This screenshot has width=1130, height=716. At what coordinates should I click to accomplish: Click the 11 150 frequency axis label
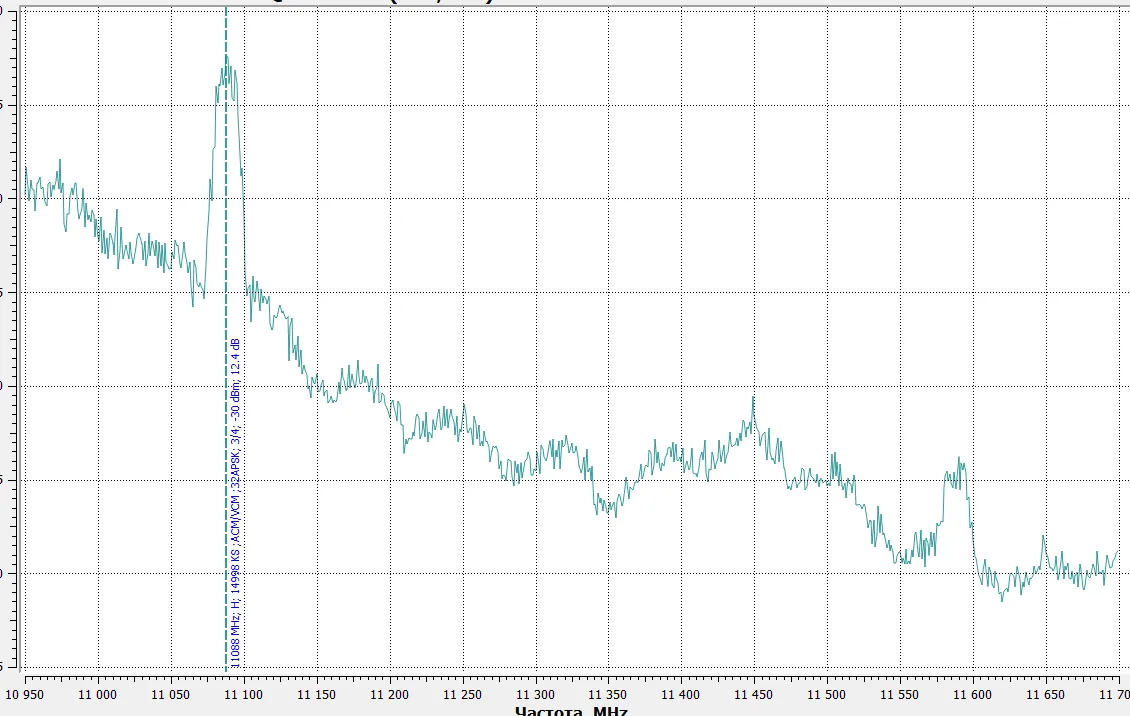(317, 693)
